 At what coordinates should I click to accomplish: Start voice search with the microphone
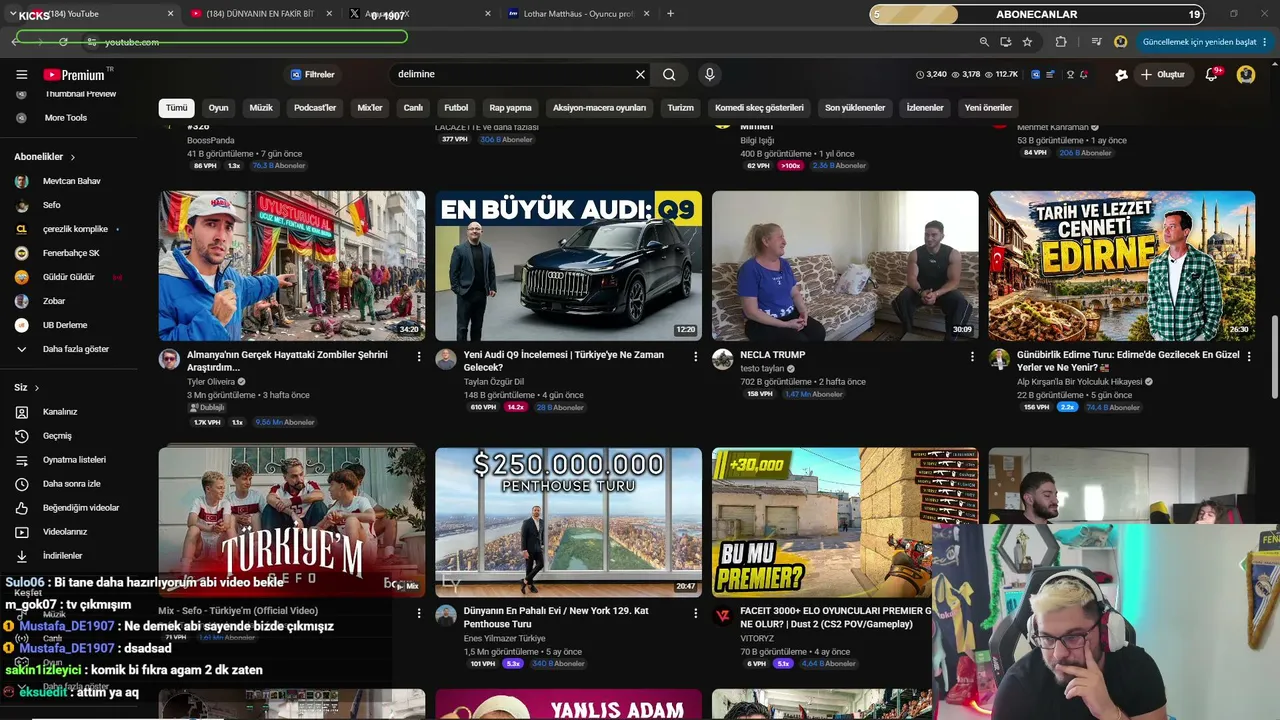[709, 74]
